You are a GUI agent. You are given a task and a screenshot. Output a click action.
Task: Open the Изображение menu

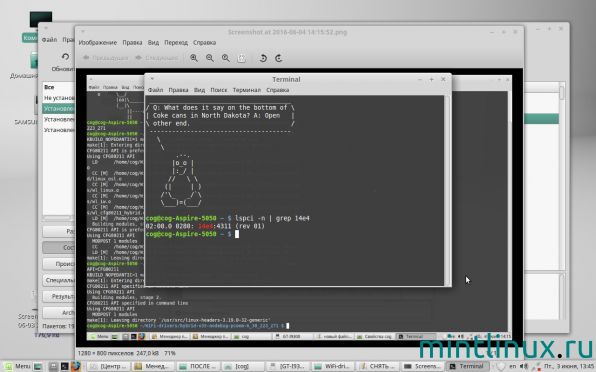pyautogui.click(x=98, y=43)
